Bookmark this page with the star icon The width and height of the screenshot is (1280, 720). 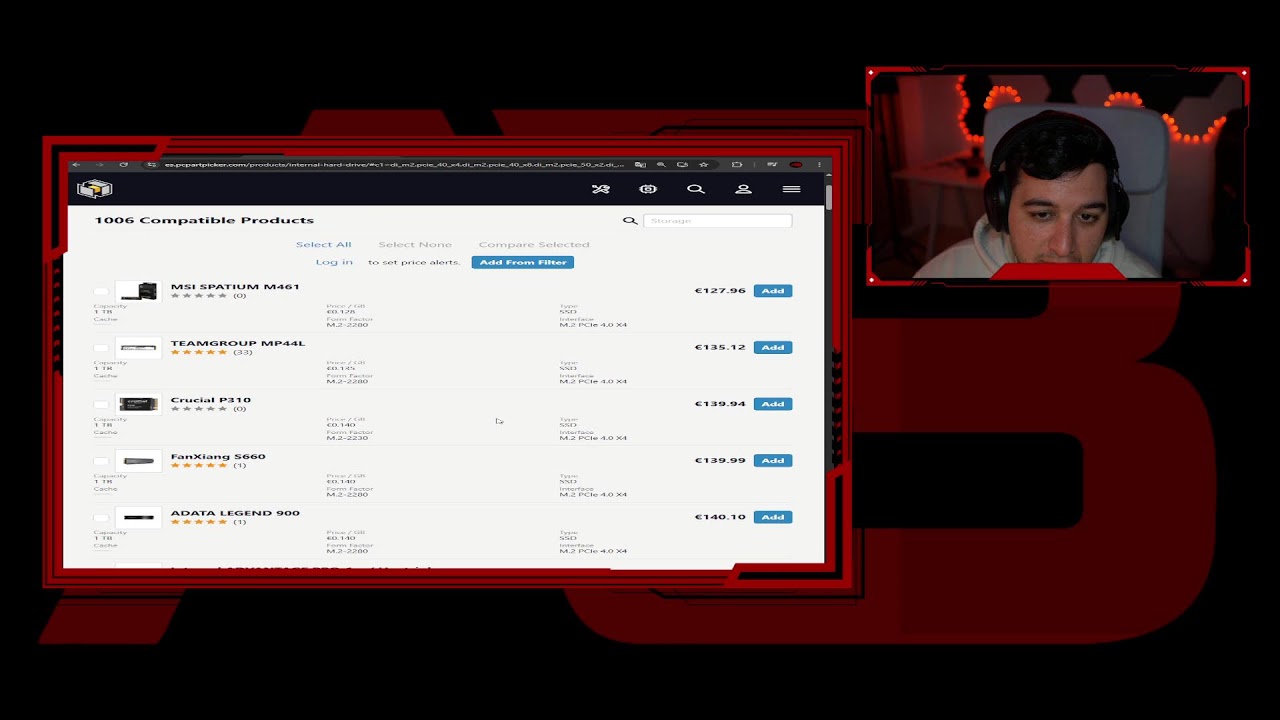tap(704, 164)
